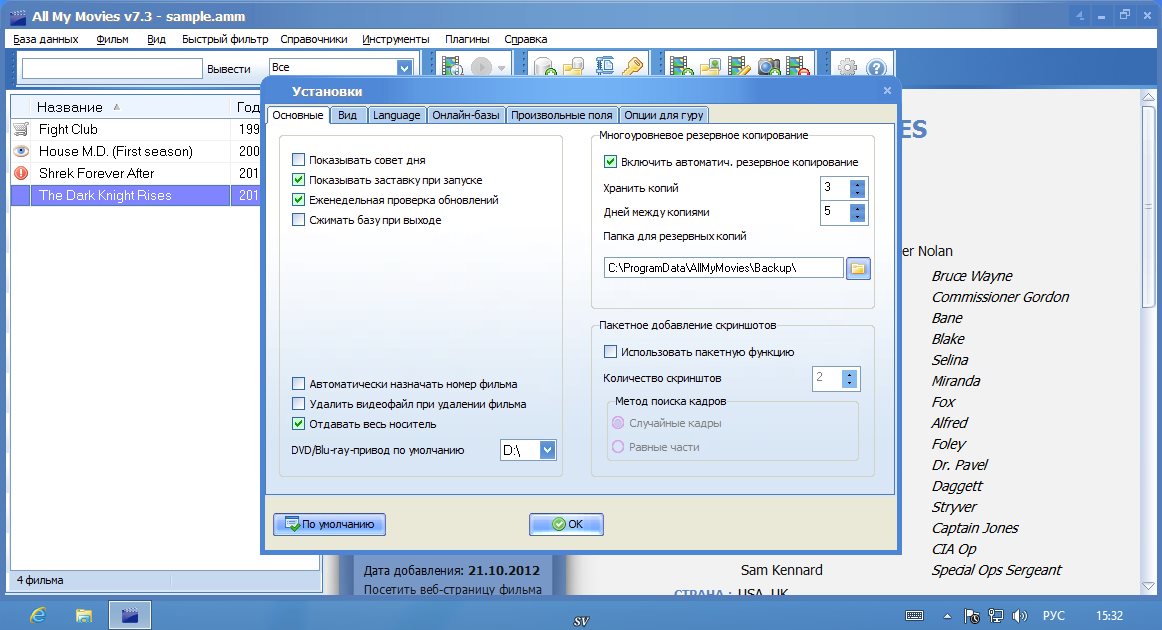This screenshot has height=630, width=1162.
Task: Click the edit movie pencil icon
Action: (x=739, y=67)
